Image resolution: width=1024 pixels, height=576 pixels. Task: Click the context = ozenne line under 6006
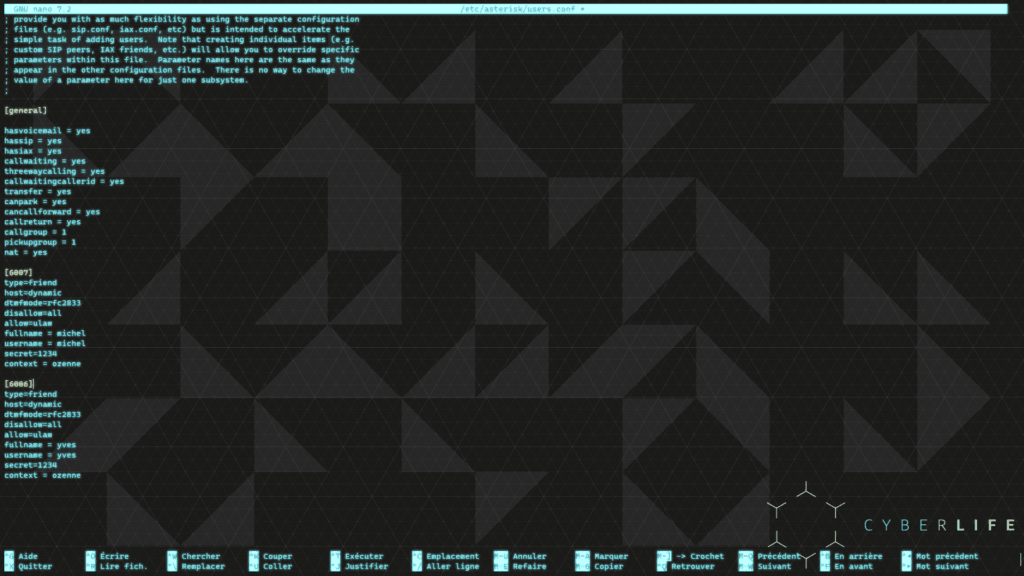click(x=42, y=475)
